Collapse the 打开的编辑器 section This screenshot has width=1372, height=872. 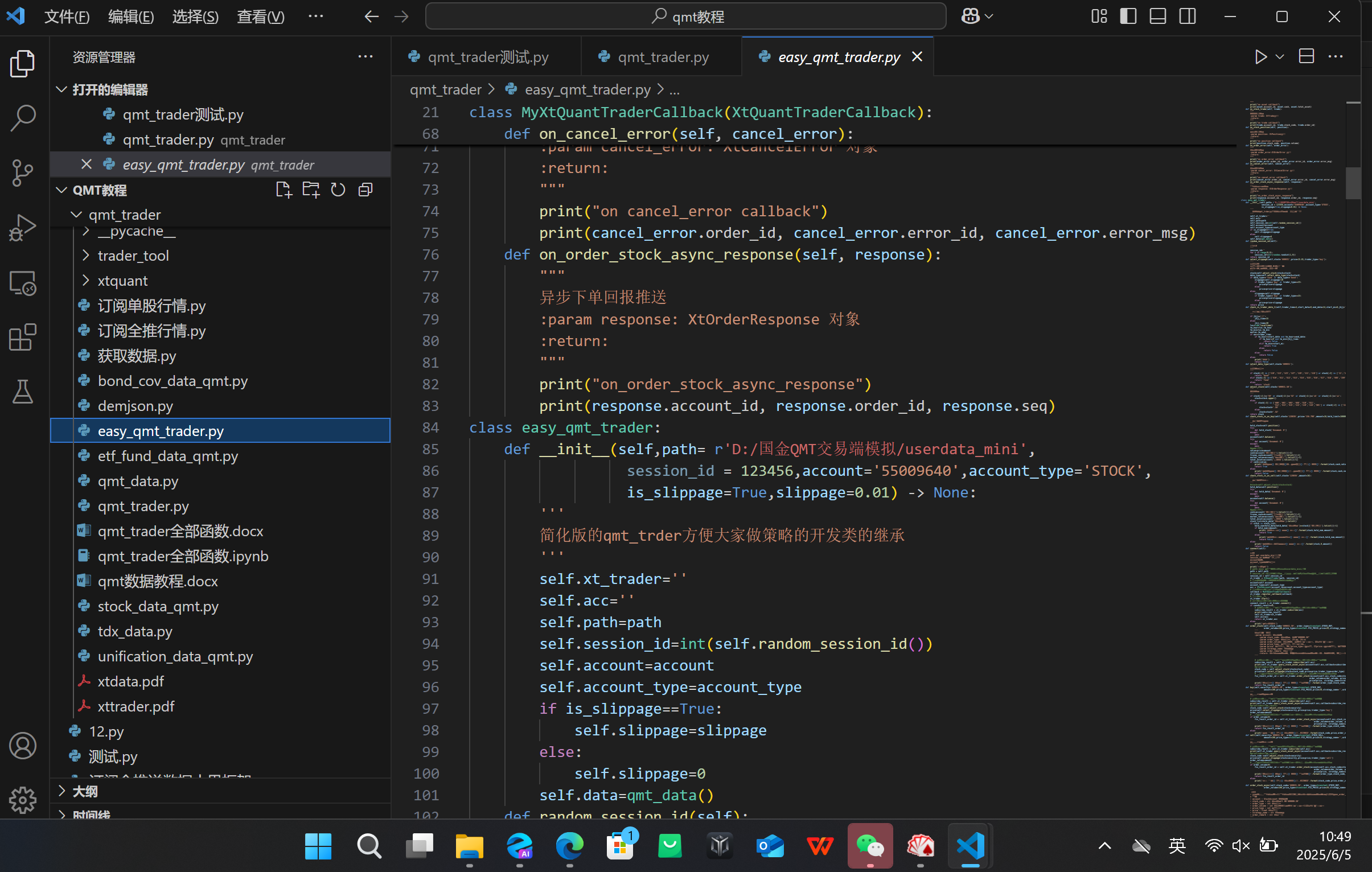61,89
